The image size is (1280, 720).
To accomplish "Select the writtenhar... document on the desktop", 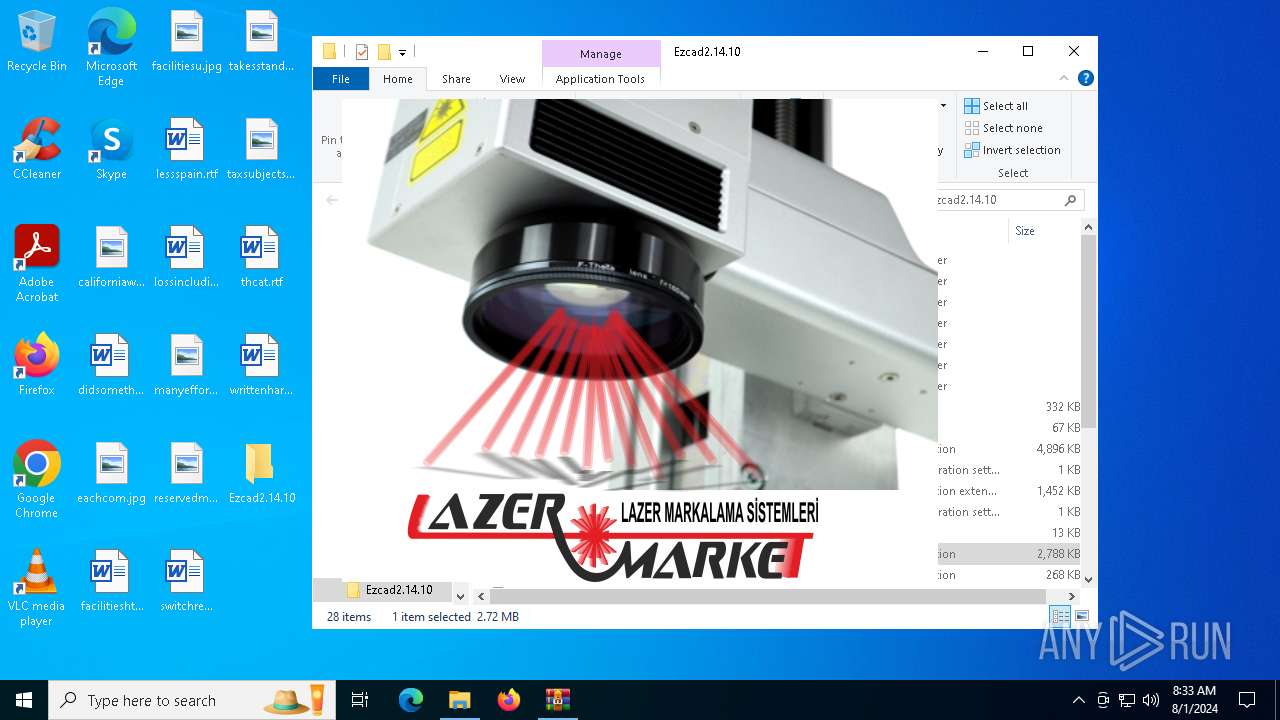I will [261, 365].
